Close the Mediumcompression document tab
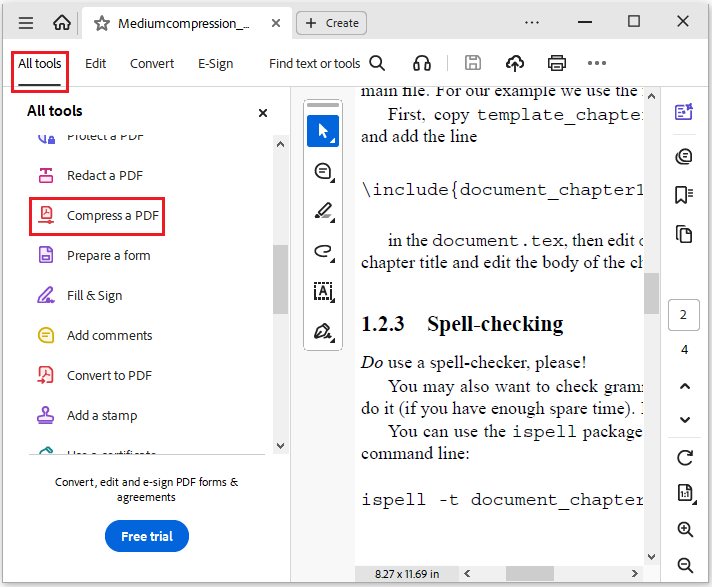 click(276, 23)
